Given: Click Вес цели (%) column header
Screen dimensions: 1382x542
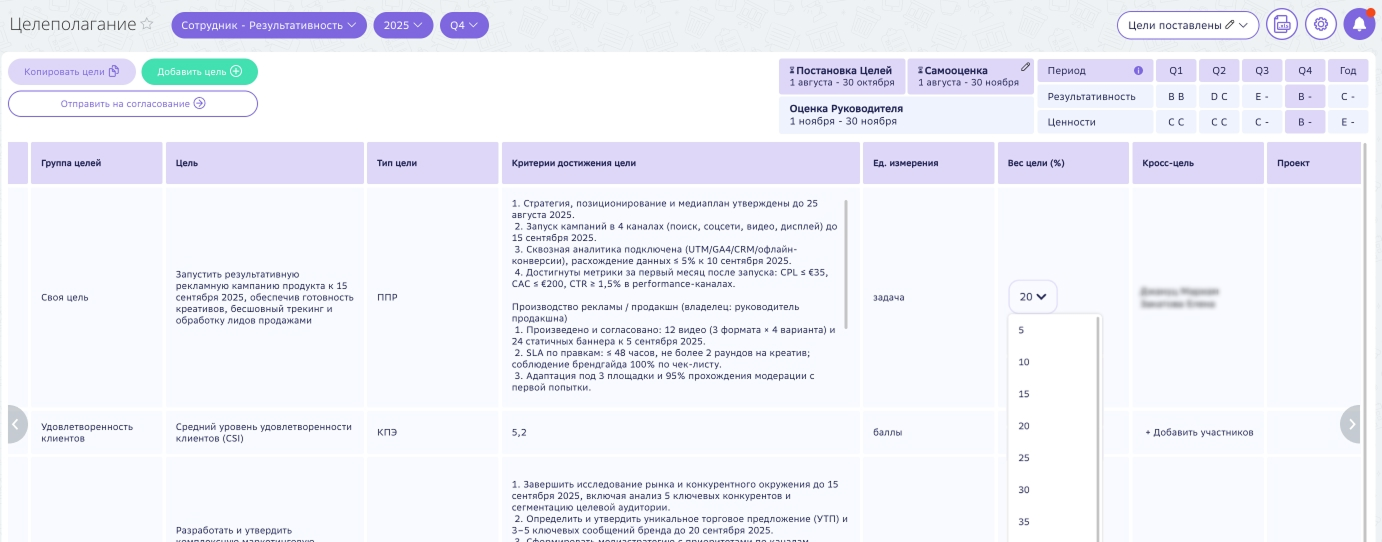Looking at the screenshot, I should 1064,163.
